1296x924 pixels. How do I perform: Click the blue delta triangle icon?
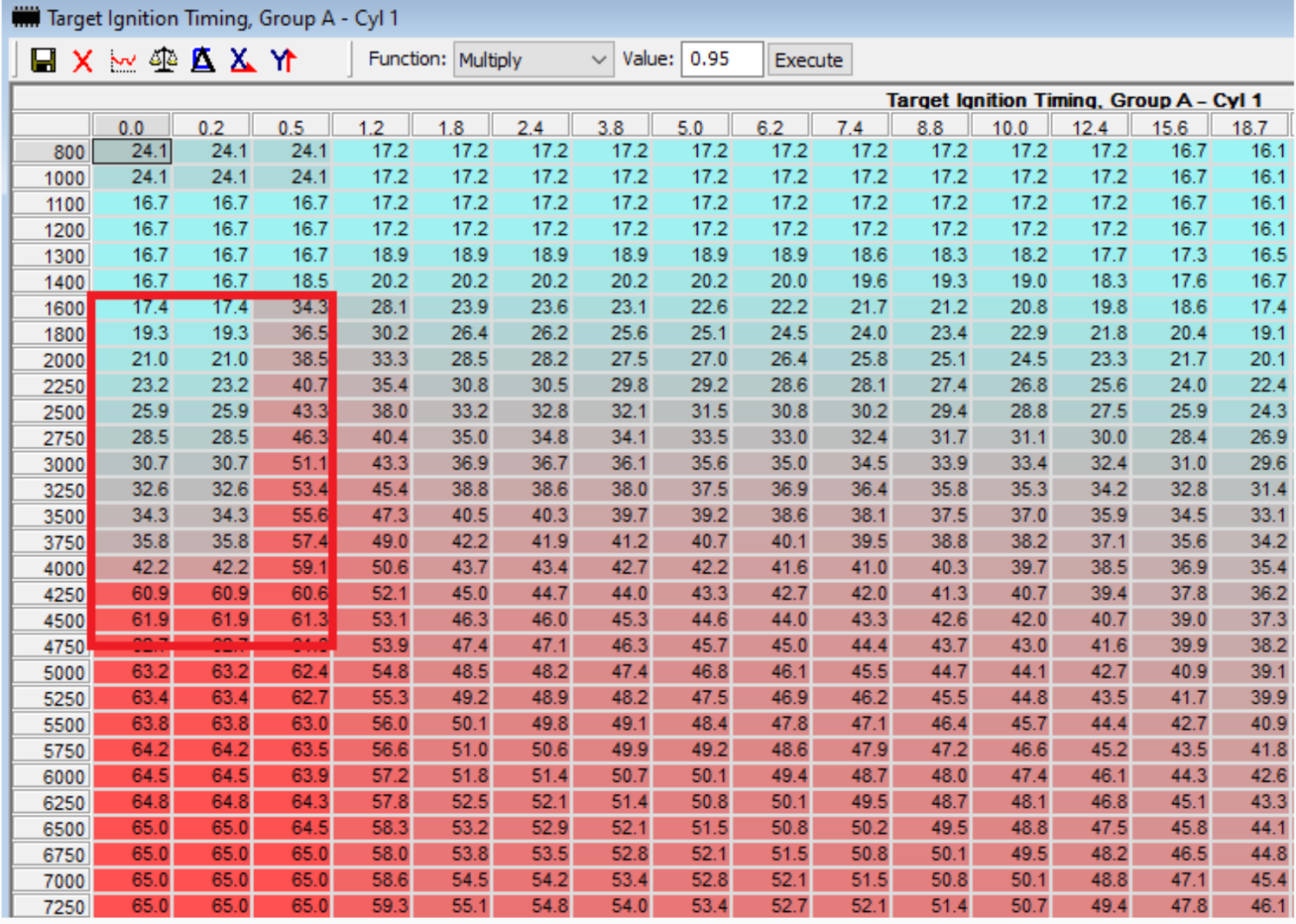tap(203, 60)
